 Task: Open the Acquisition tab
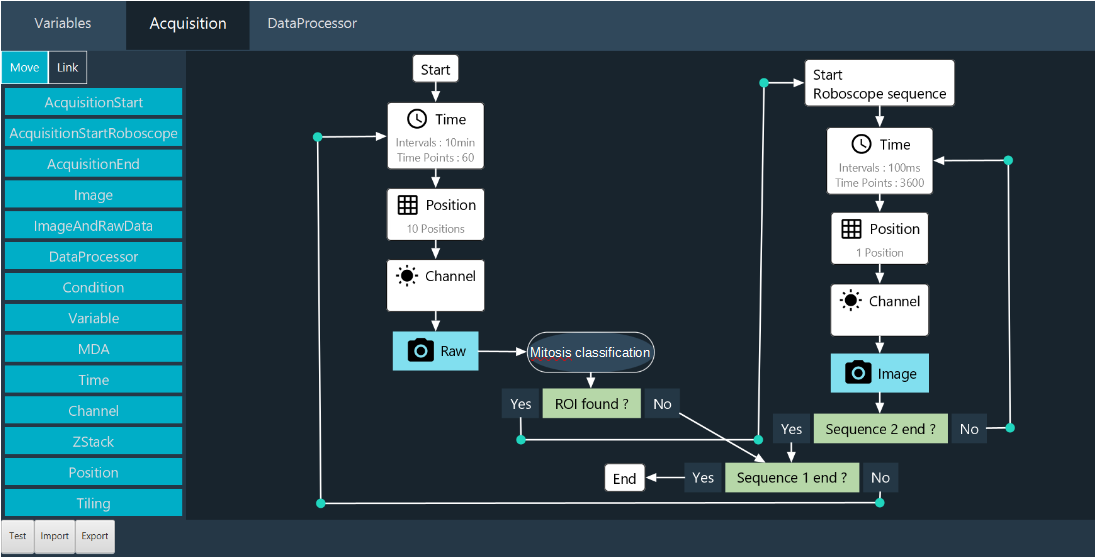(x=188, y=24)
